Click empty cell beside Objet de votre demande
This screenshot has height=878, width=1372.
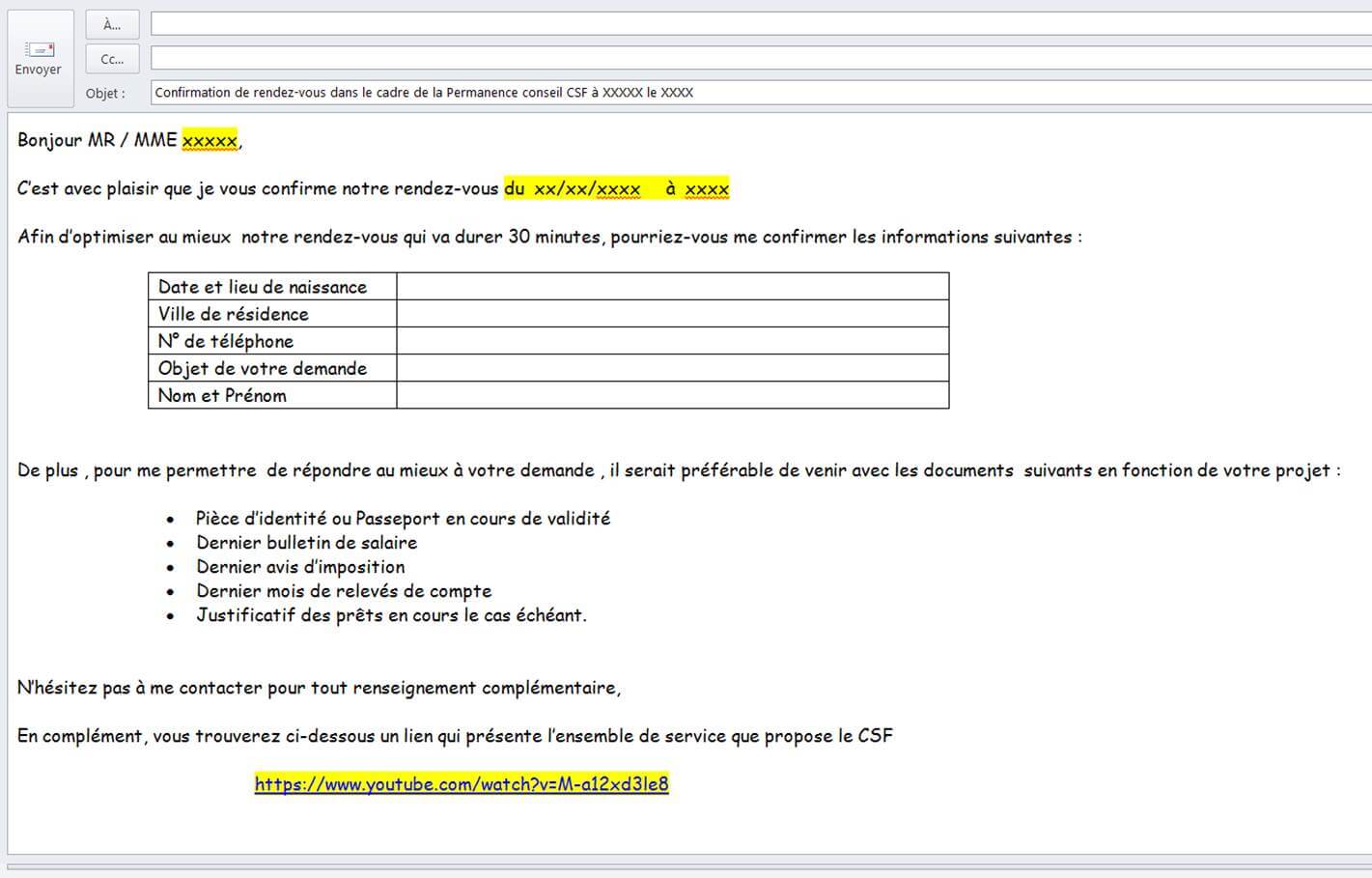(x=672, y=368)
